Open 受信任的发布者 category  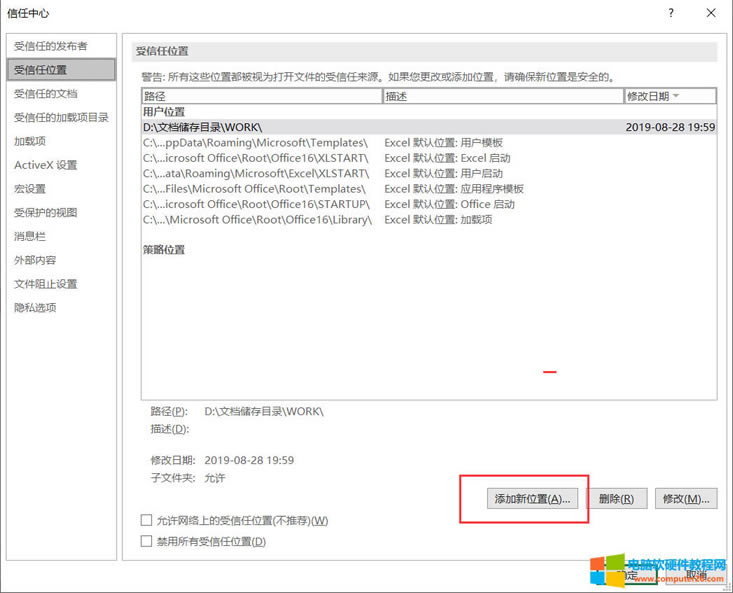click(51, 46)
